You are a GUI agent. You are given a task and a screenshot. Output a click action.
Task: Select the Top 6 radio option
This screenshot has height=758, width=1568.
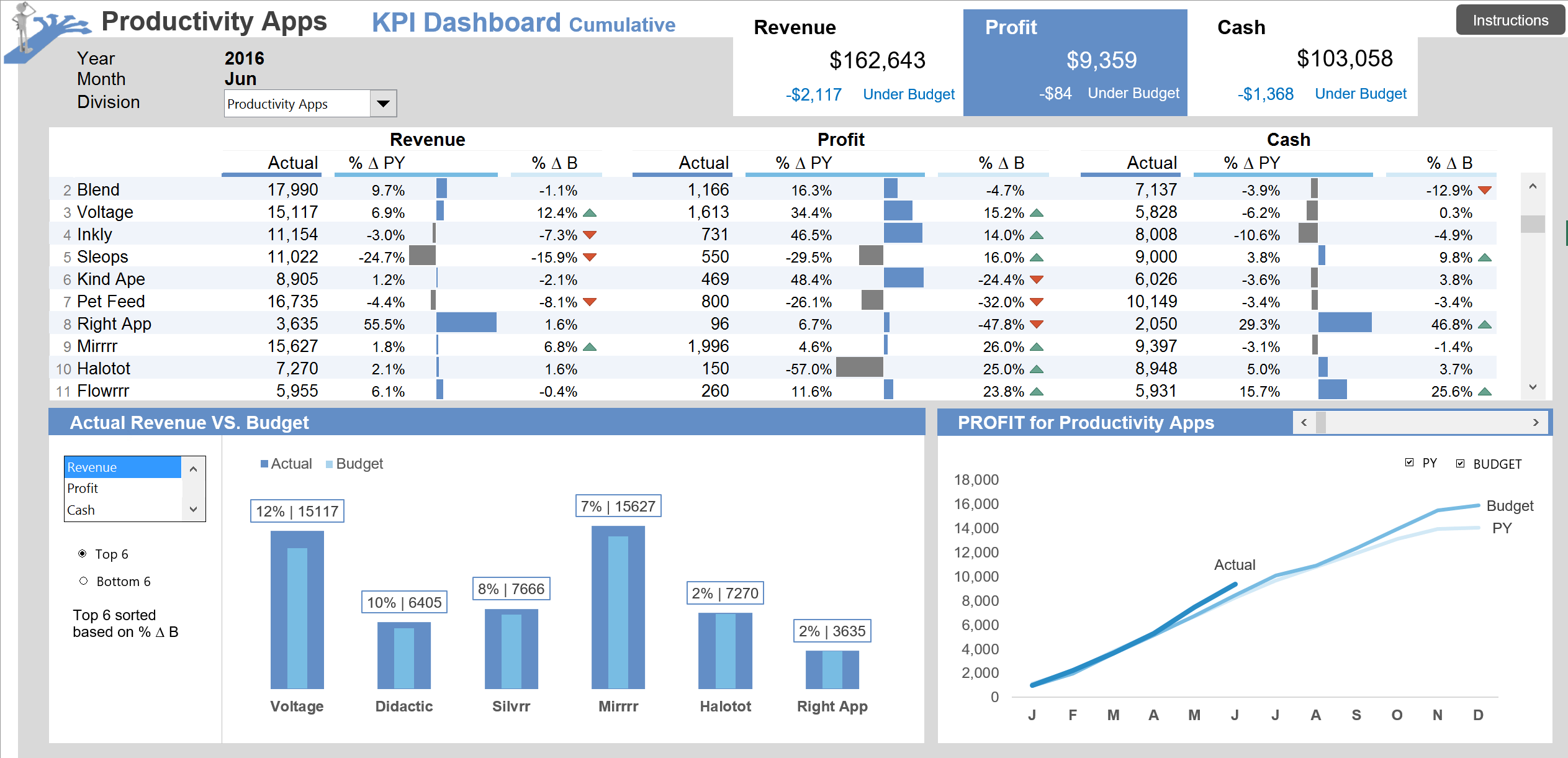pos(83,553)
